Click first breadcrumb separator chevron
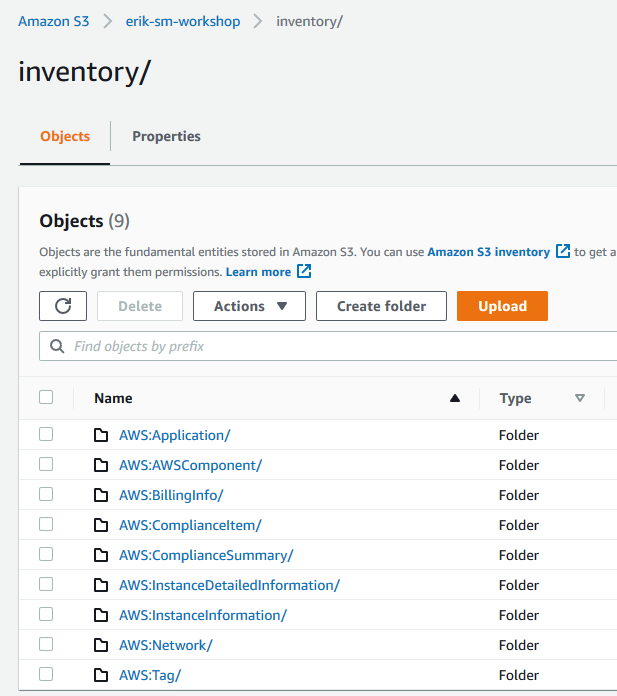617x696 pixels. (x=107, y=21)
